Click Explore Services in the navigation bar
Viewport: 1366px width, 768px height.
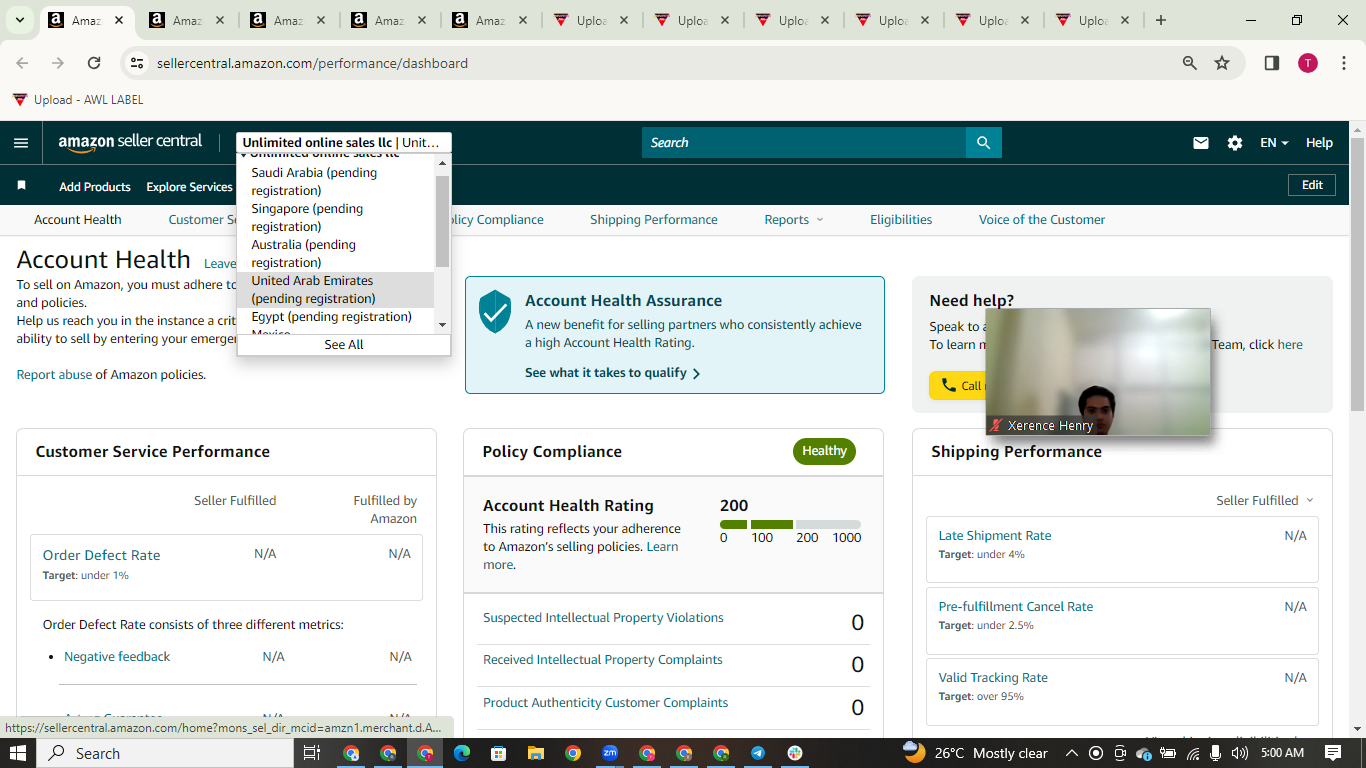189,187
